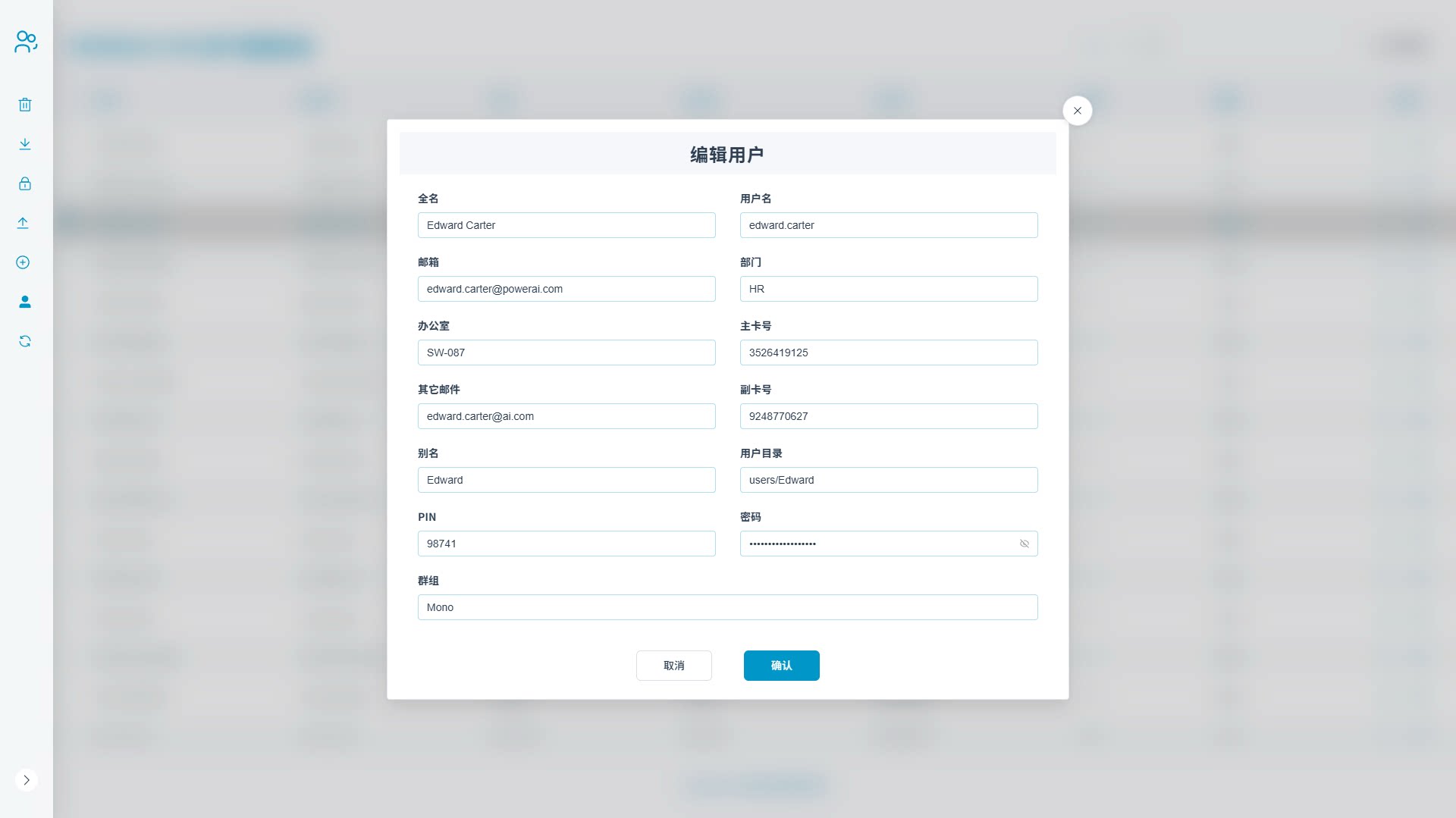The width and height of the screenshot is (1456, 818).
Task: Click the app logo at top left
Action: 26,41
